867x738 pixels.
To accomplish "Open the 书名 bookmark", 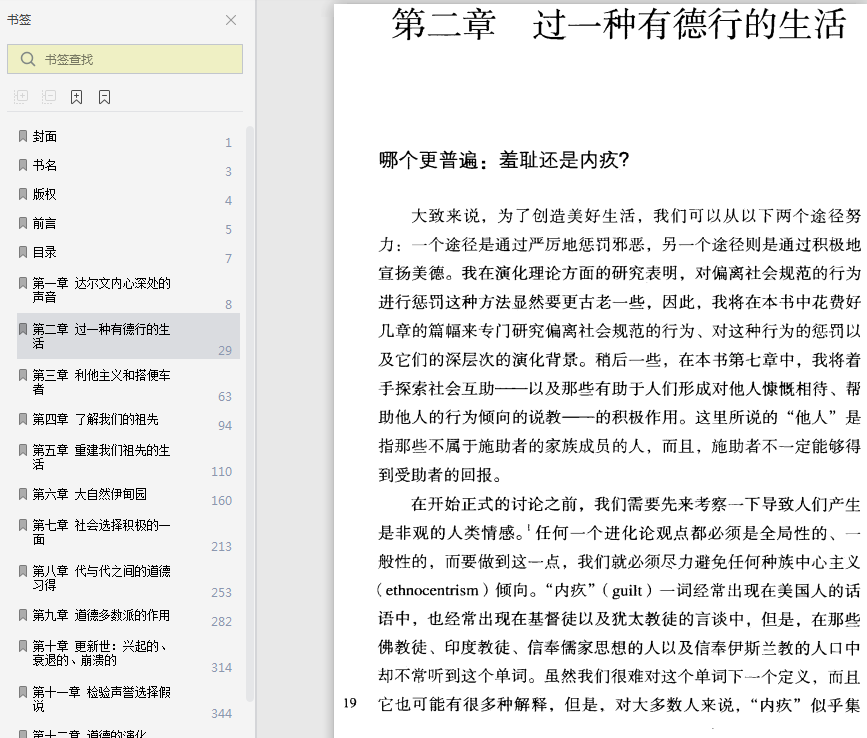I will point(45,165).
